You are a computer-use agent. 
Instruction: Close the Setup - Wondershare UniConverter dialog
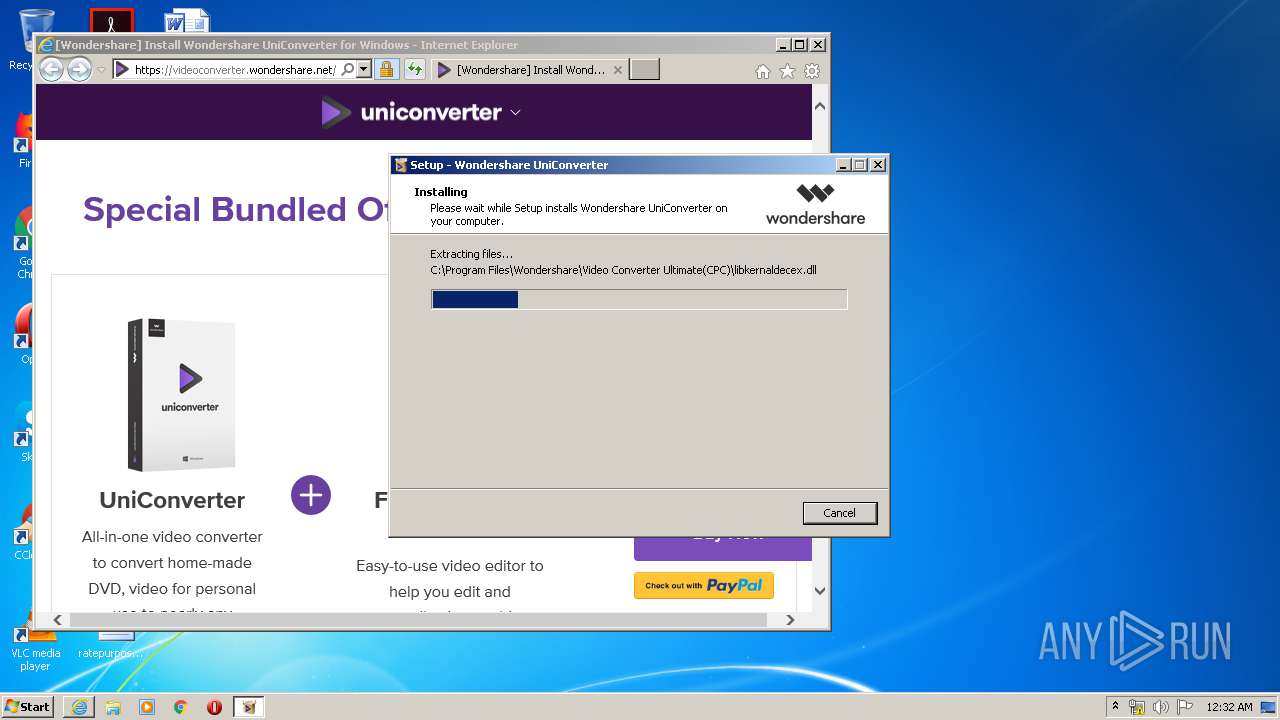[878, 165]
